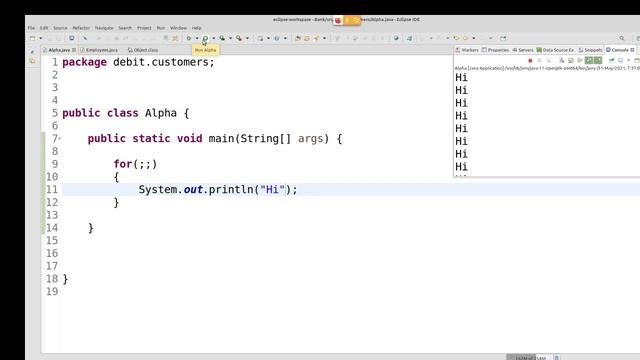Click line number 19 in the gutter

click(52, 291)
